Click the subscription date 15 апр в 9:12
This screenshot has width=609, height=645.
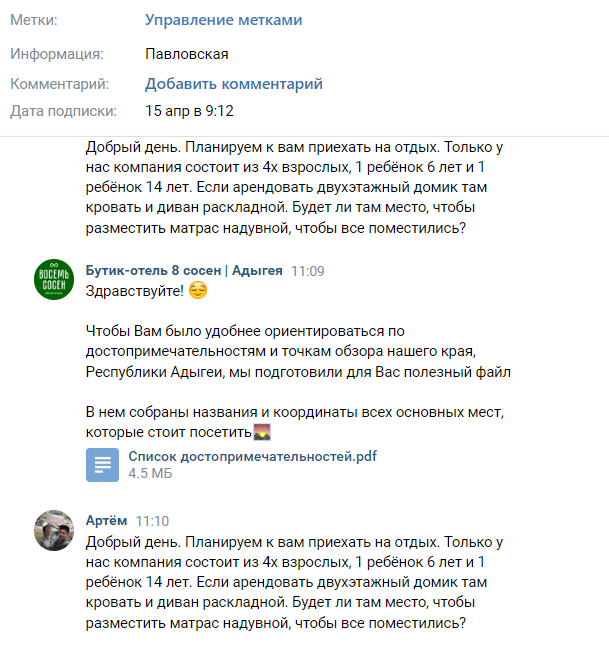pyautogui.click(x=189, y=111)
